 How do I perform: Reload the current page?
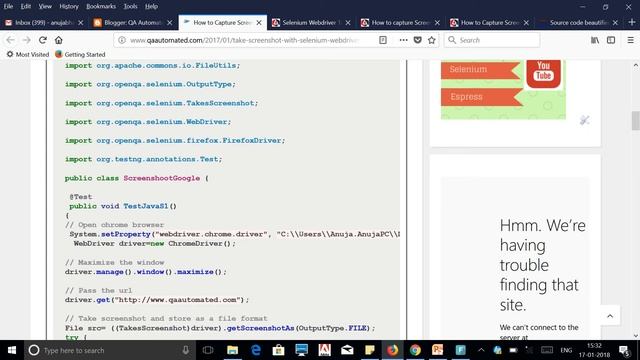[42, 40]
